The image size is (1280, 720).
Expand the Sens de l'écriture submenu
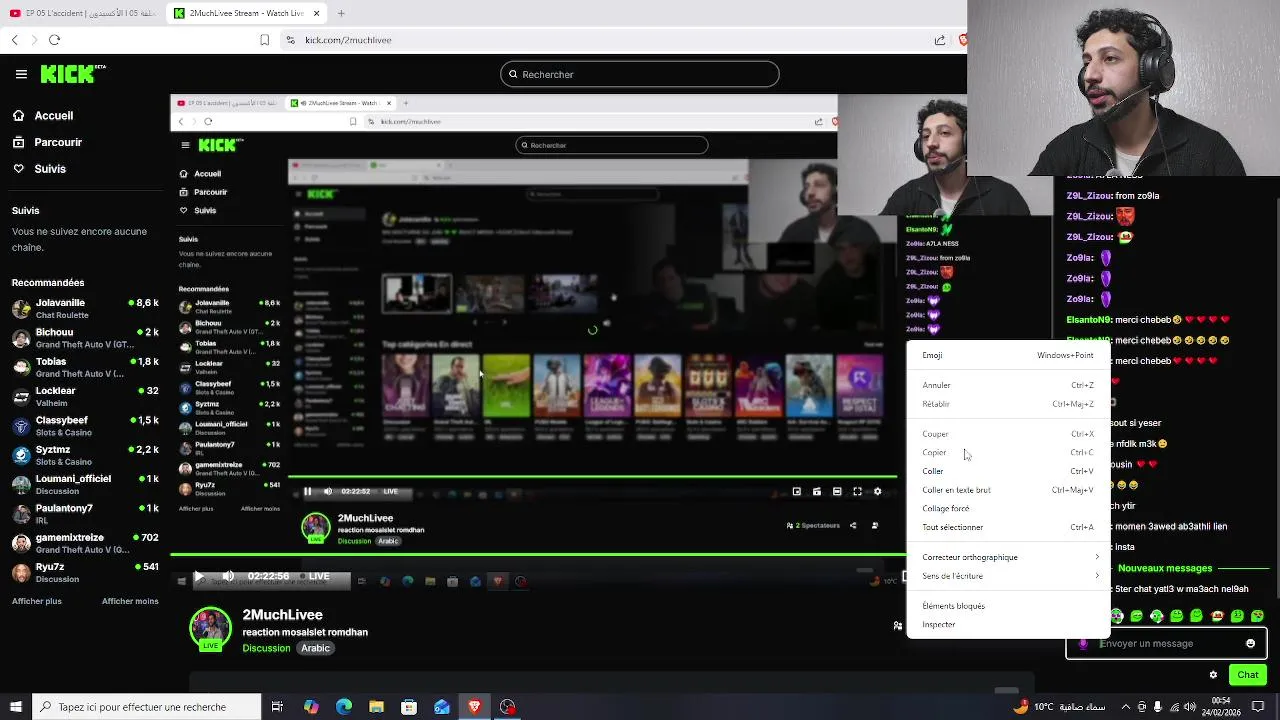(x=1008, y=576)
